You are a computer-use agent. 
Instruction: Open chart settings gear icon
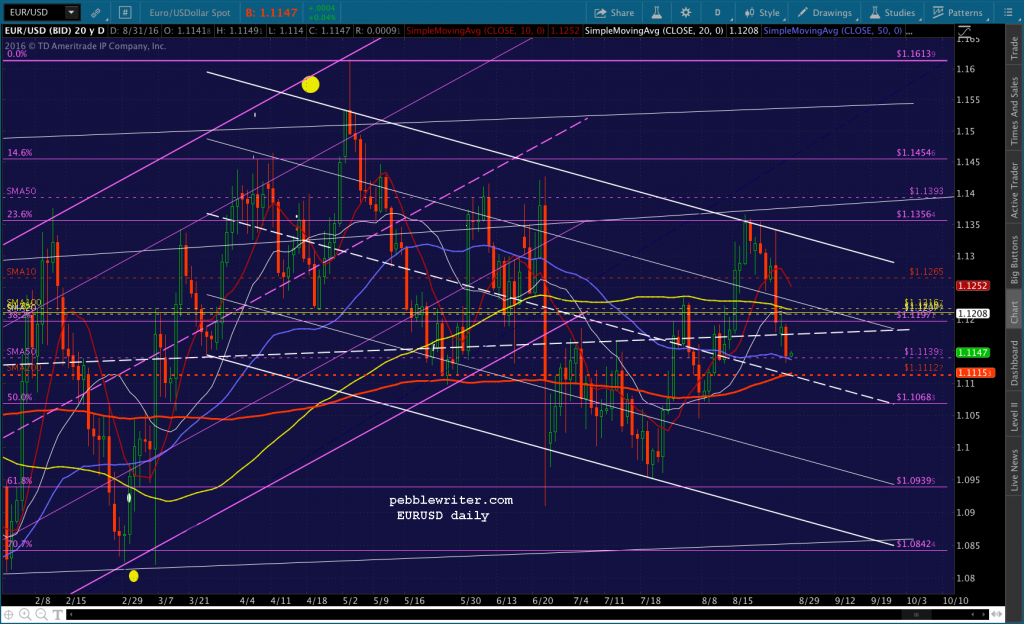(x=686, y=12)
